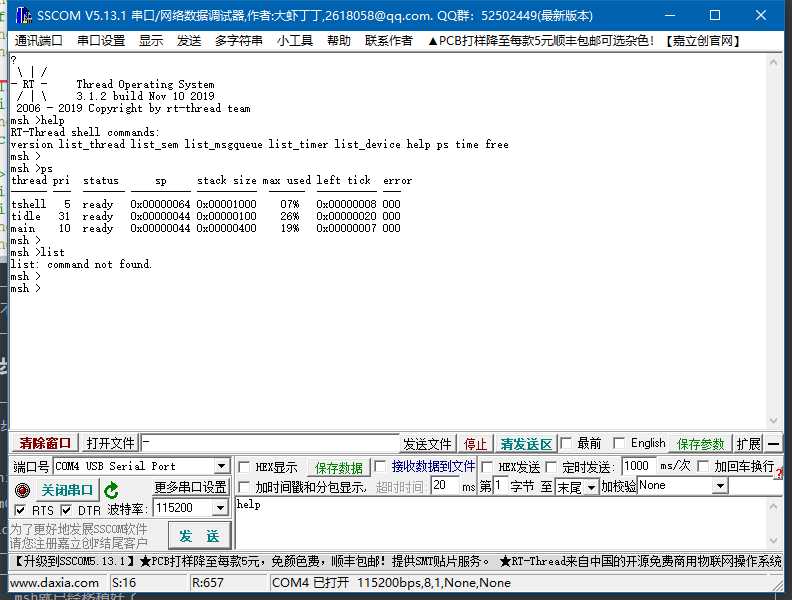Maximize the SSCOM window

click(x=715, y=15)
